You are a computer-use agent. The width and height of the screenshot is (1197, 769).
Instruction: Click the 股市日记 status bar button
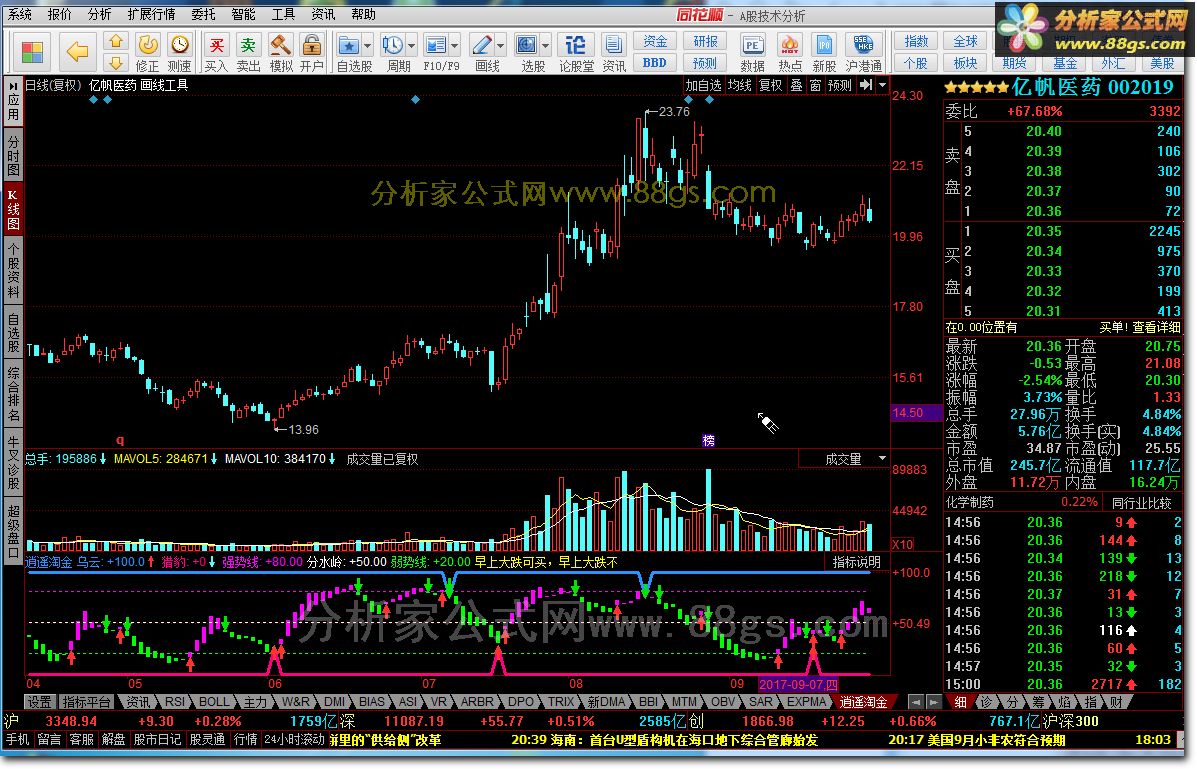click(157, 739)
